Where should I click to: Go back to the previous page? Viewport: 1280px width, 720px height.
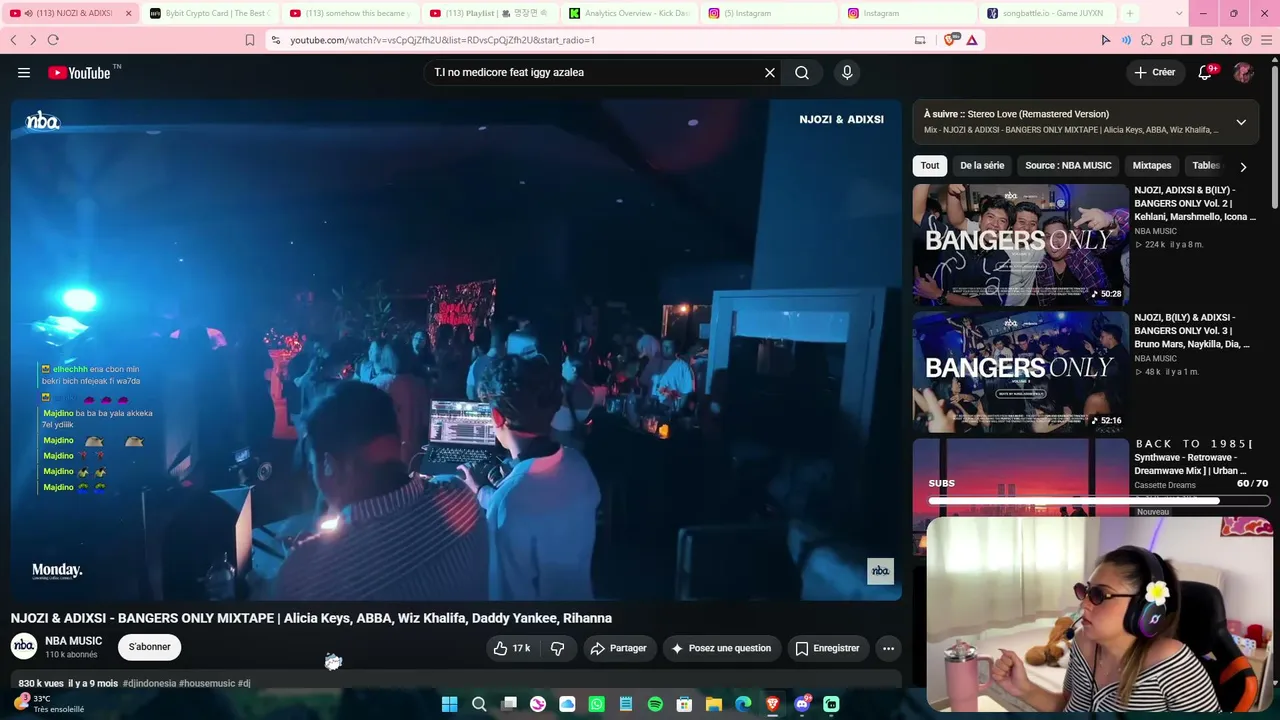click(x=13, y=40)
